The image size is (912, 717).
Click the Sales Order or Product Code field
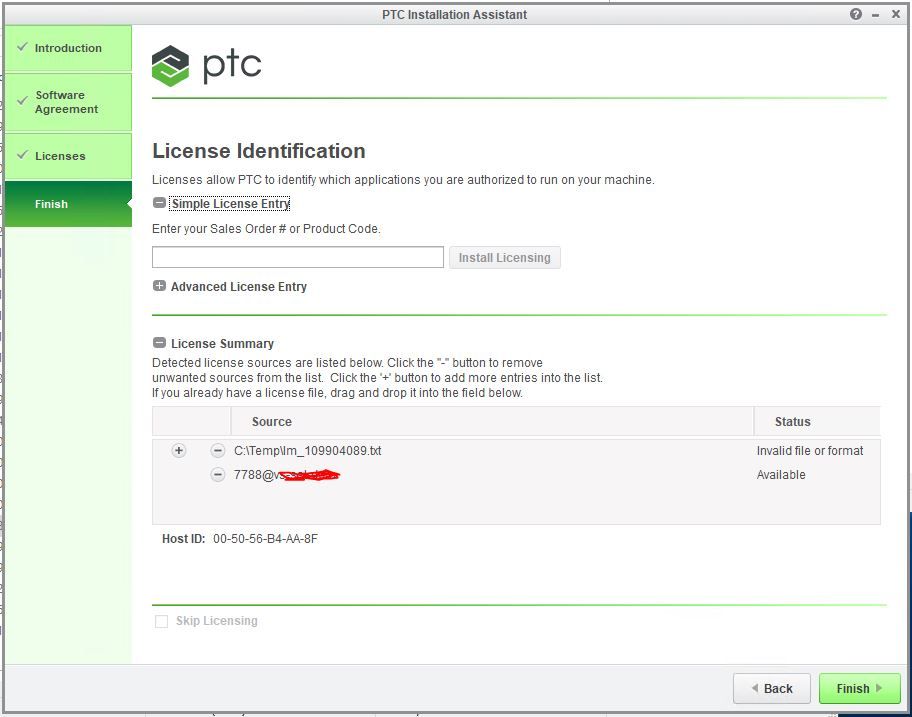coord(298,257)
